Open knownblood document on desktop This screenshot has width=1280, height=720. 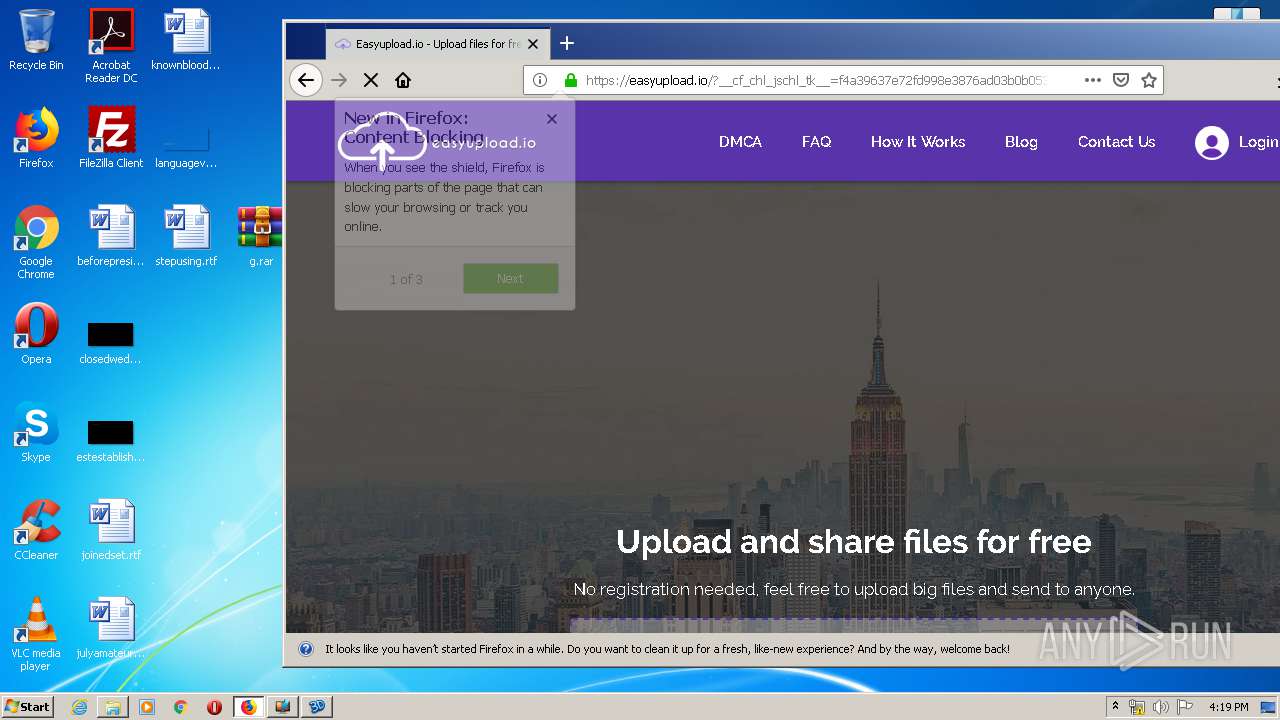pos(186,40)
